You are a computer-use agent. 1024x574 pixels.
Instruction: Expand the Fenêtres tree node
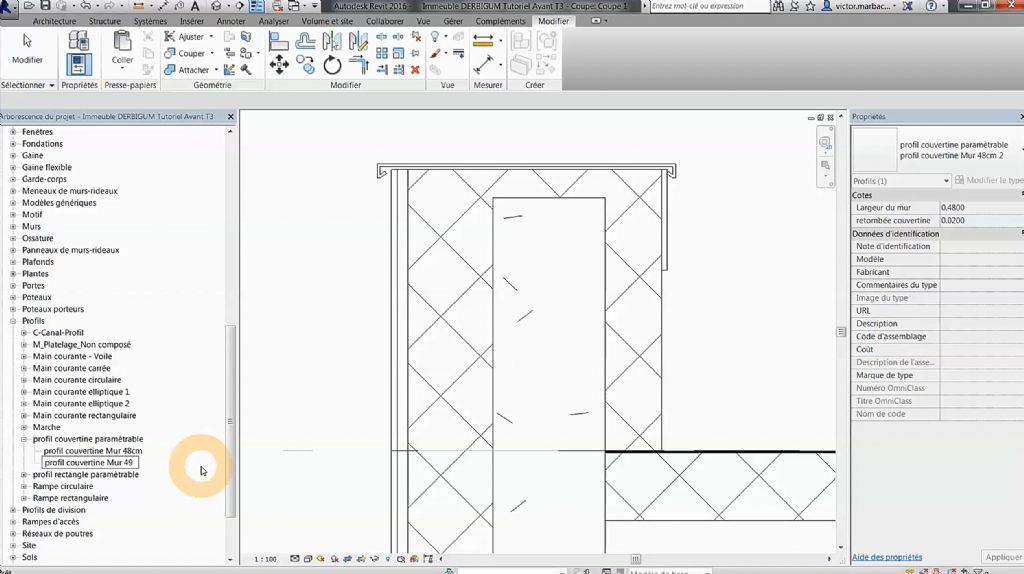coord(13,132)
